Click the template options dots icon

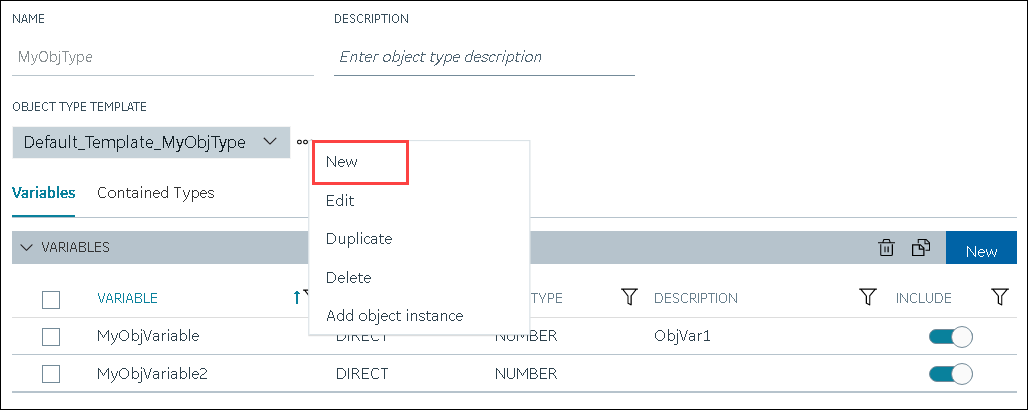302,142
